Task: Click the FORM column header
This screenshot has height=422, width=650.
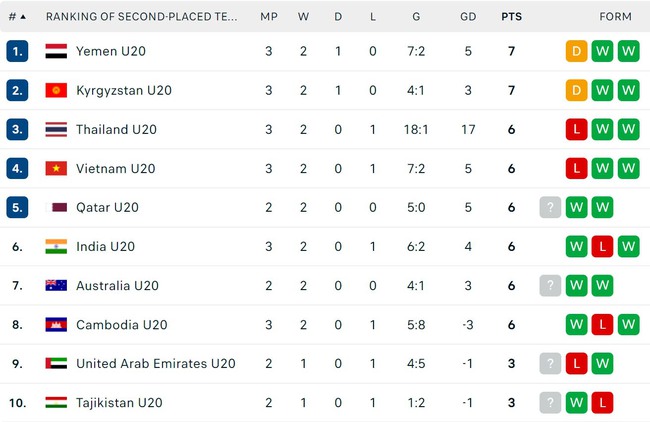Action: pyautogui.click(x=615, y=17)
